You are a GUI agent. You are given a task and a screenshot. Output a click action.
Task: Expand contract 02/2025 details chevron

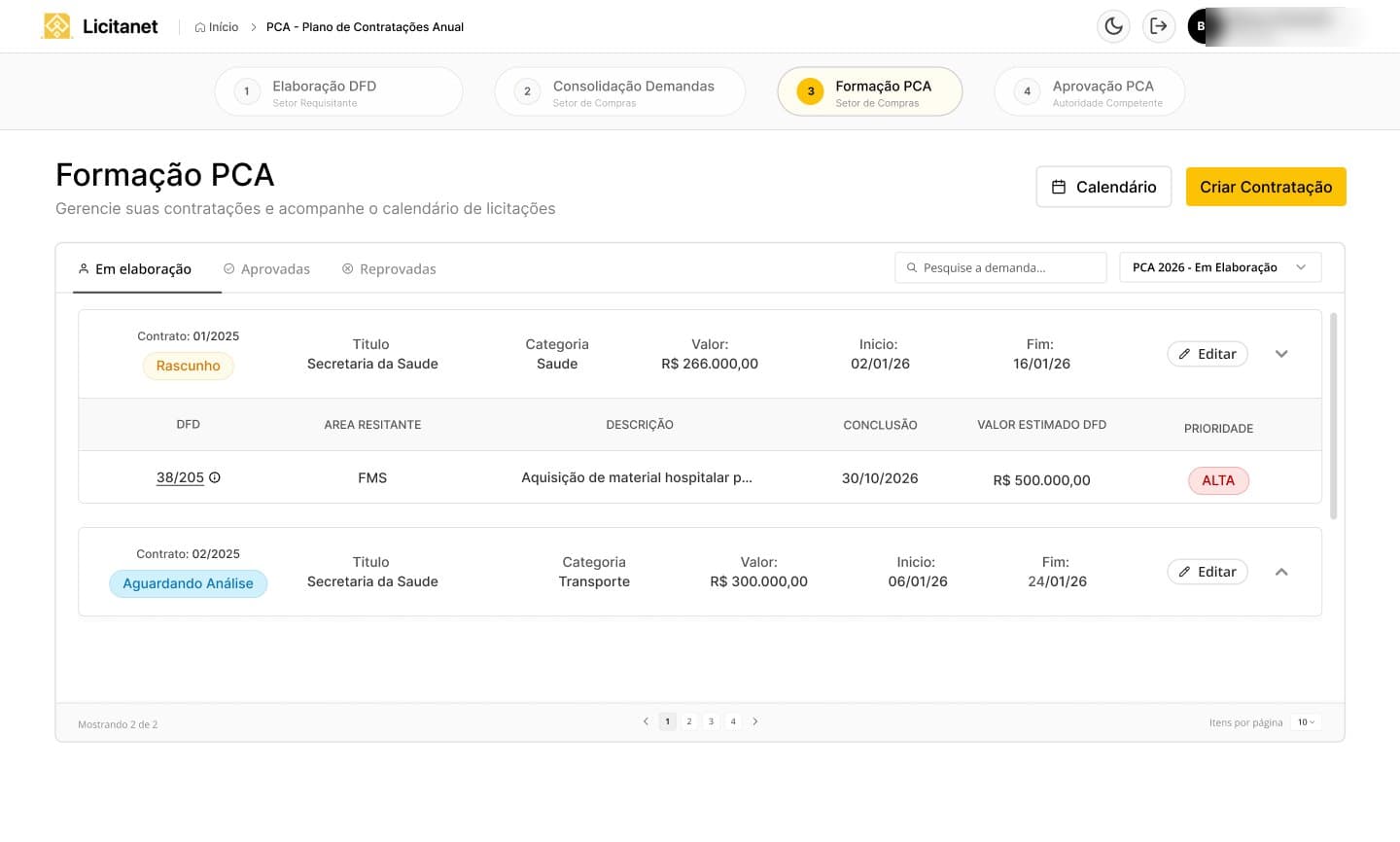pos(1281,572)
